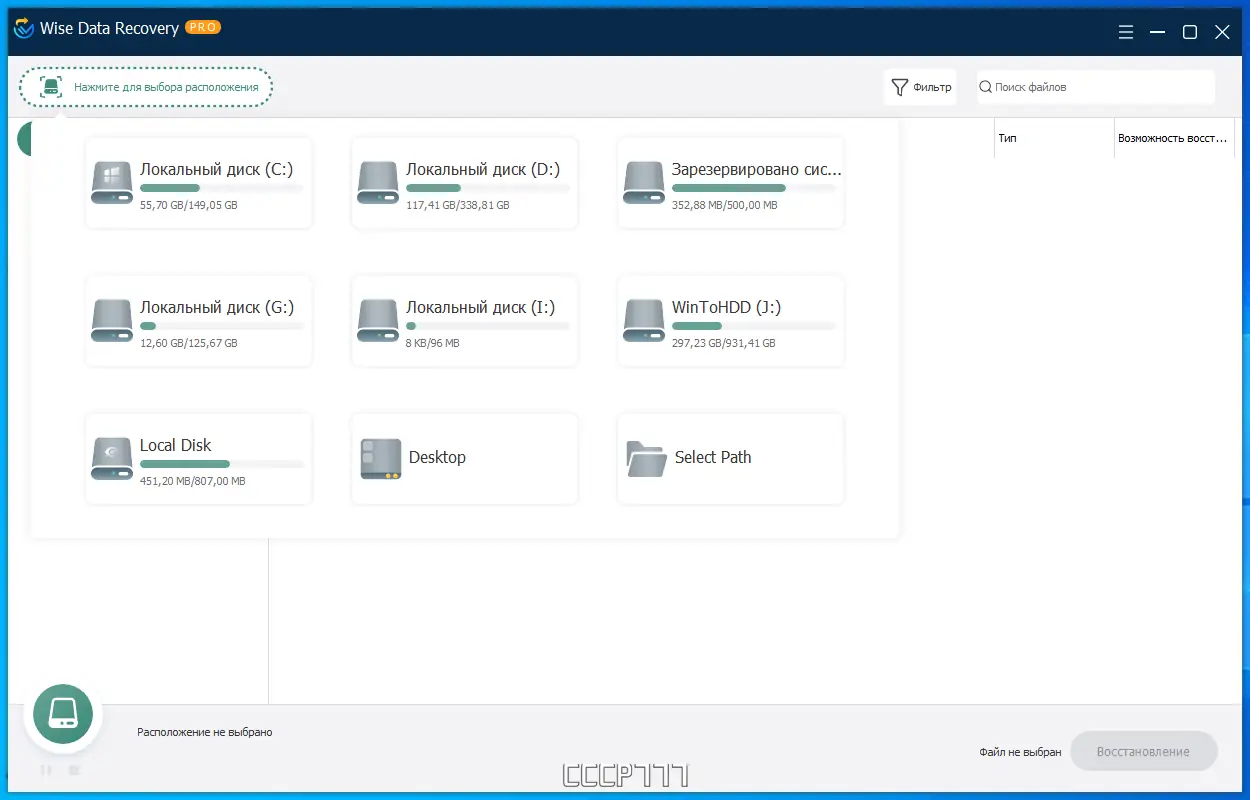Click the 352,88 MB/500,00 MB size text
Screen dimensions: 1250x800
724,205
